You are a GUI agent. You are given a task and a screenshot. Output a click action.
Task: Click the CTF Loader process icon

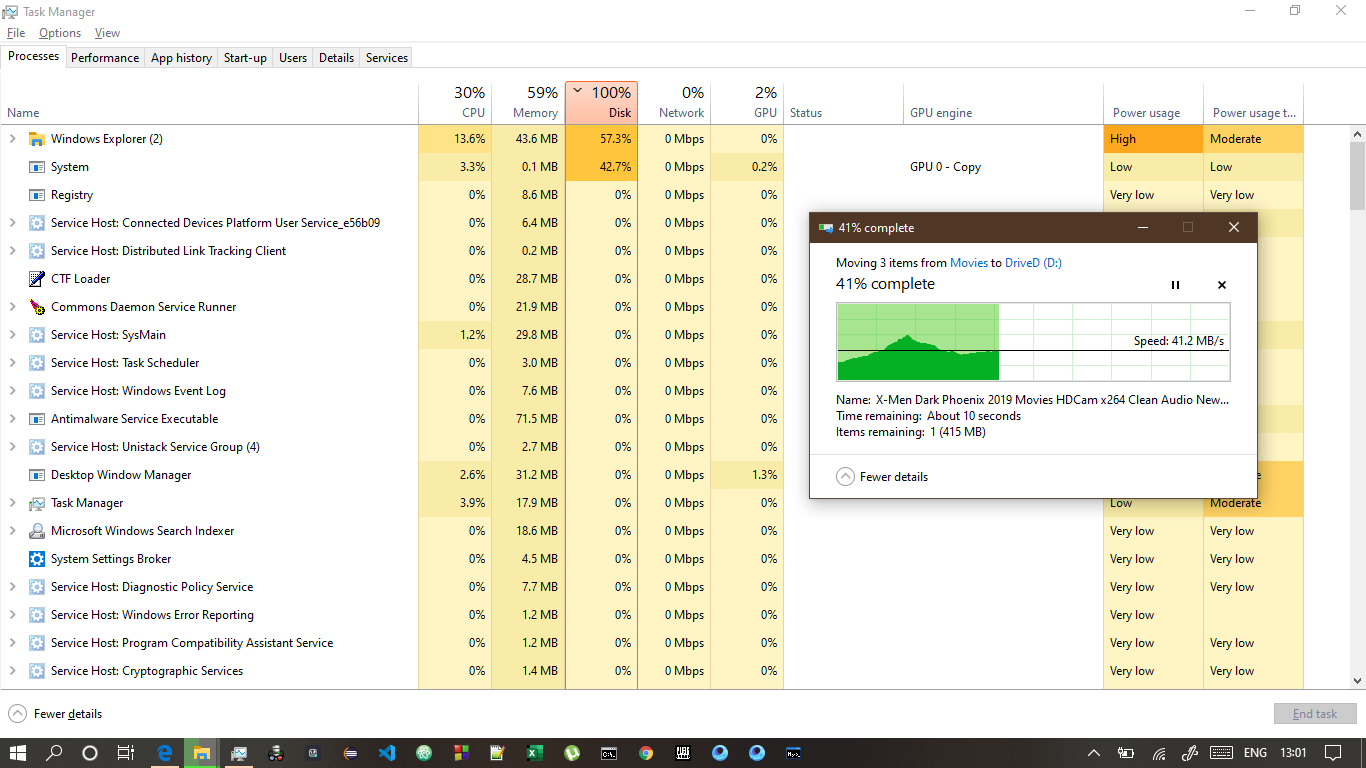[x=37, y=279]
